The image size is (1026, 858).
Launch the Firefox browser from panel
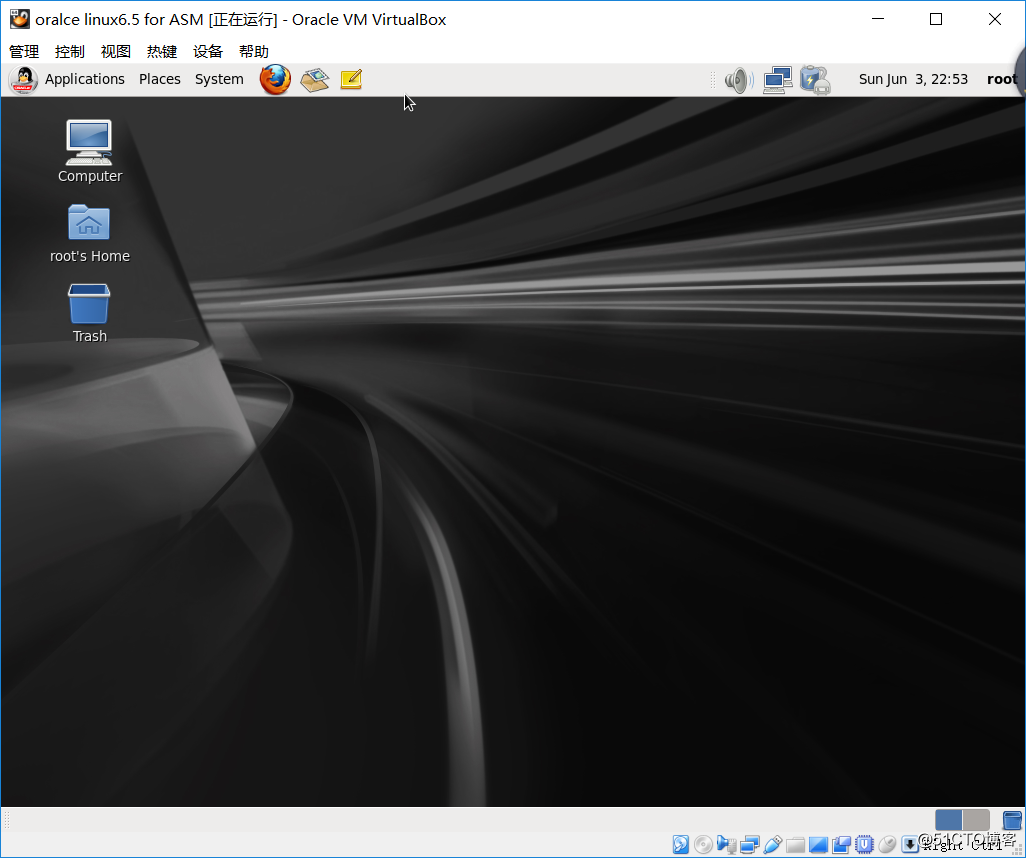point(275,79)
